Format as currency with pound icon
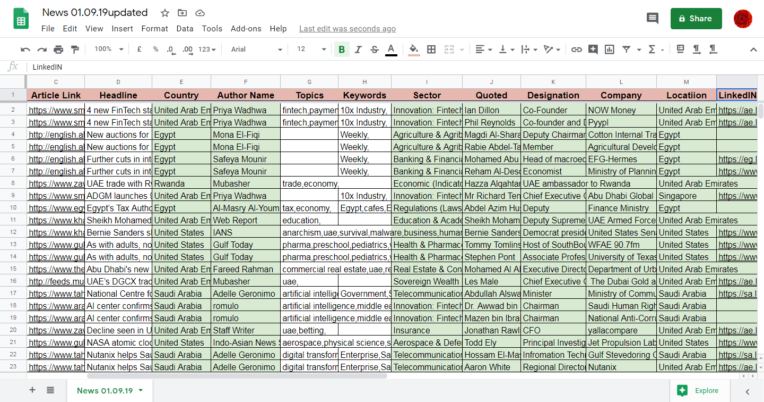Viewport: 764px width, 402px height. pos(139,49)
